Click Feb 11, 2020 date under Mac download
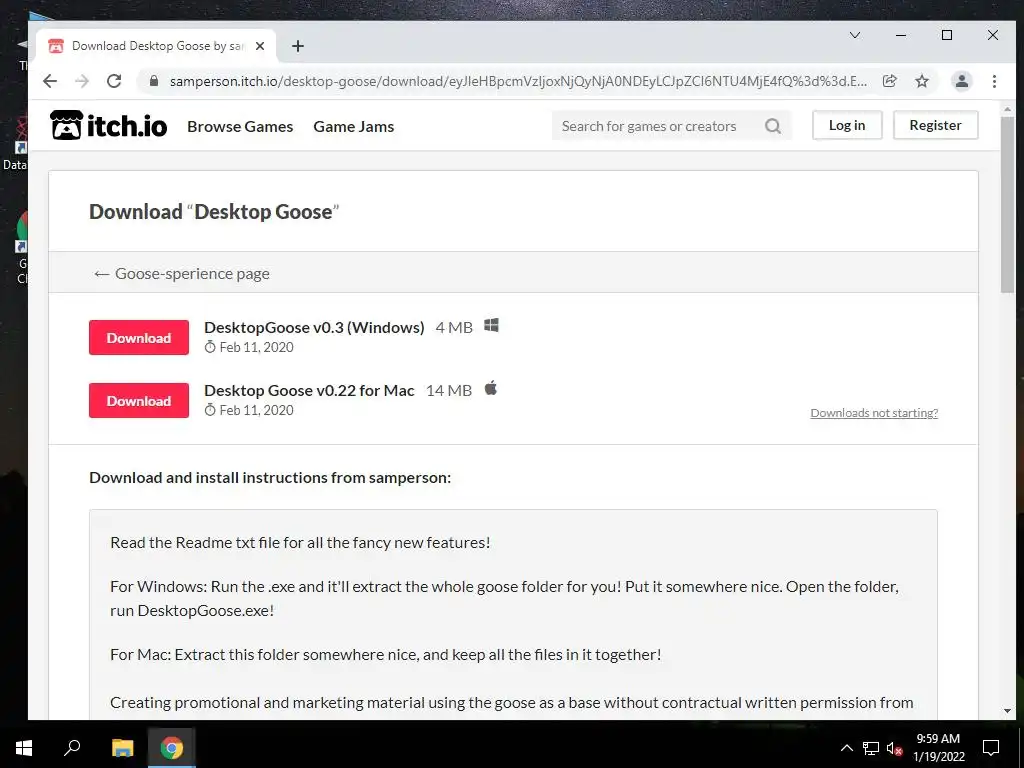This screenshot has height=768, width=1024. (x=256, y=410)
